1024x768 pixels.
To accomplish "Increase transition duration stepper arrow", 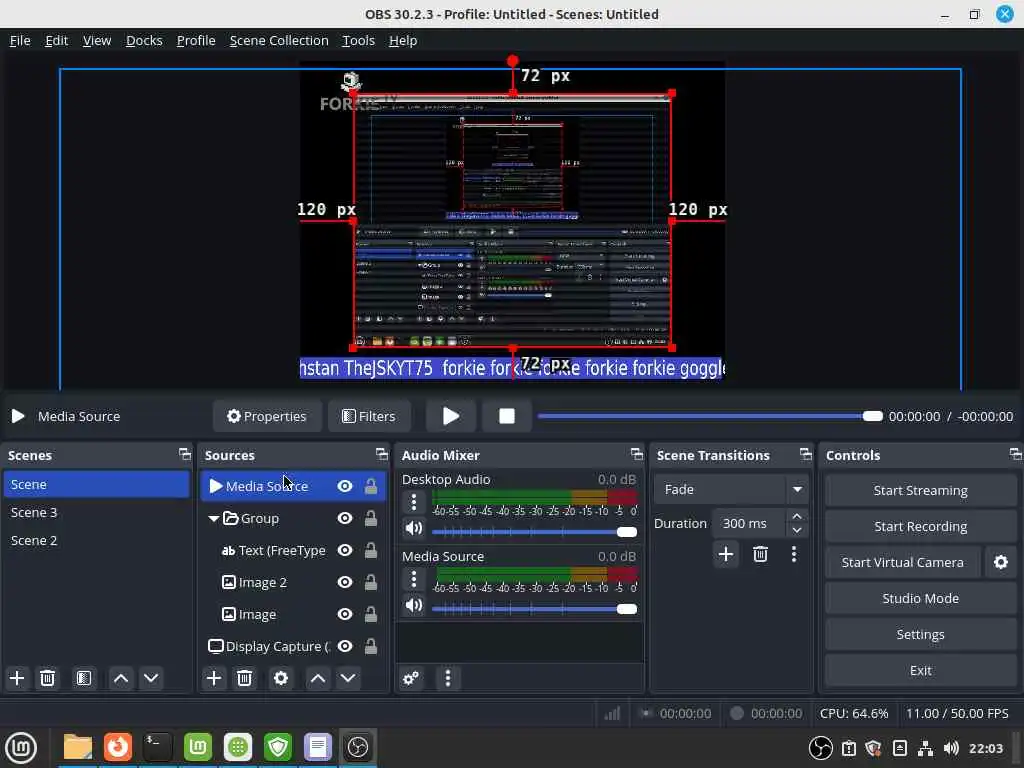I will [797, 517].
